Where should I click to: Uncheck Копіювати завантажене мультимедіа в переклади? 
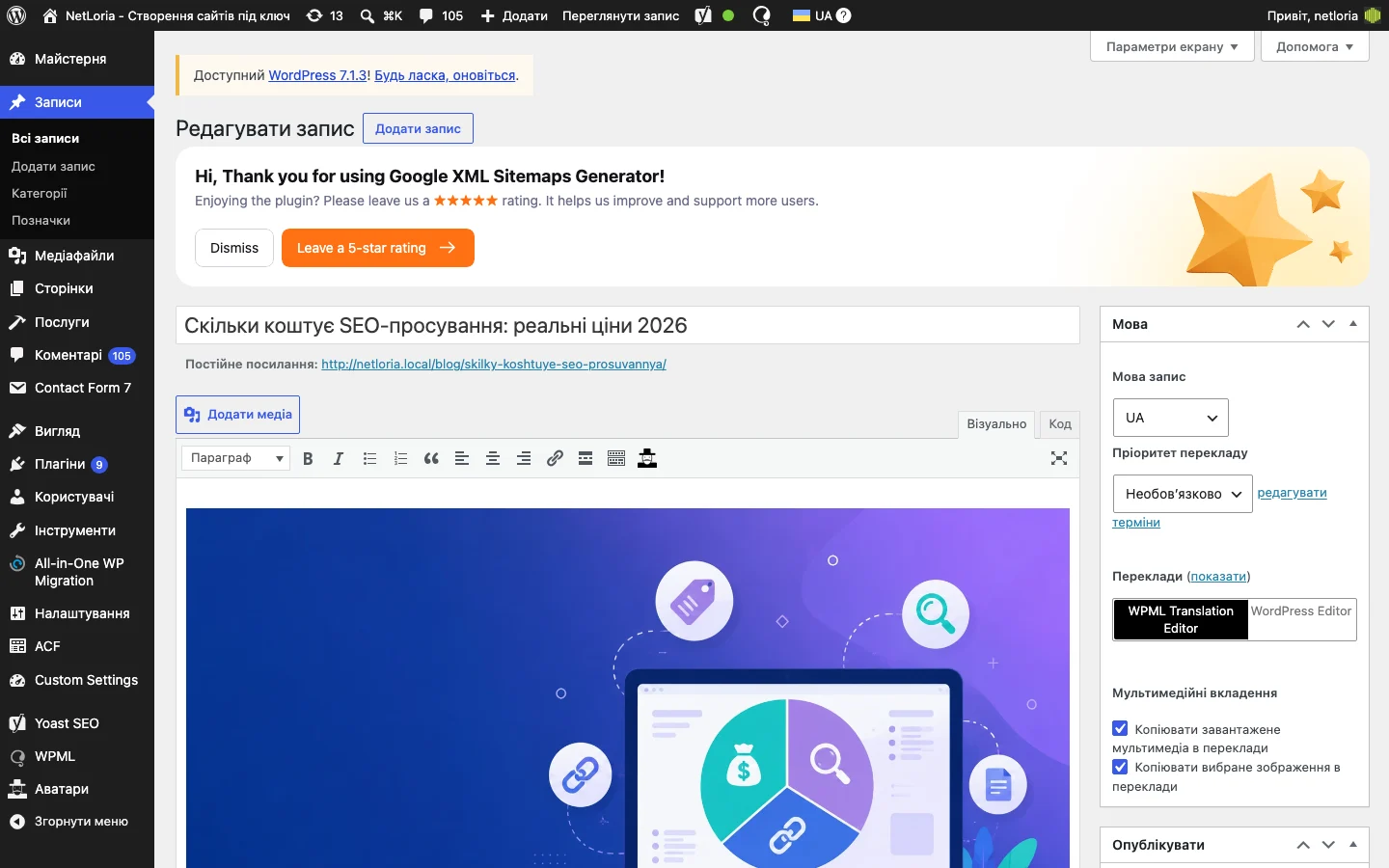pyautogui.click(x=1120, y=729)
